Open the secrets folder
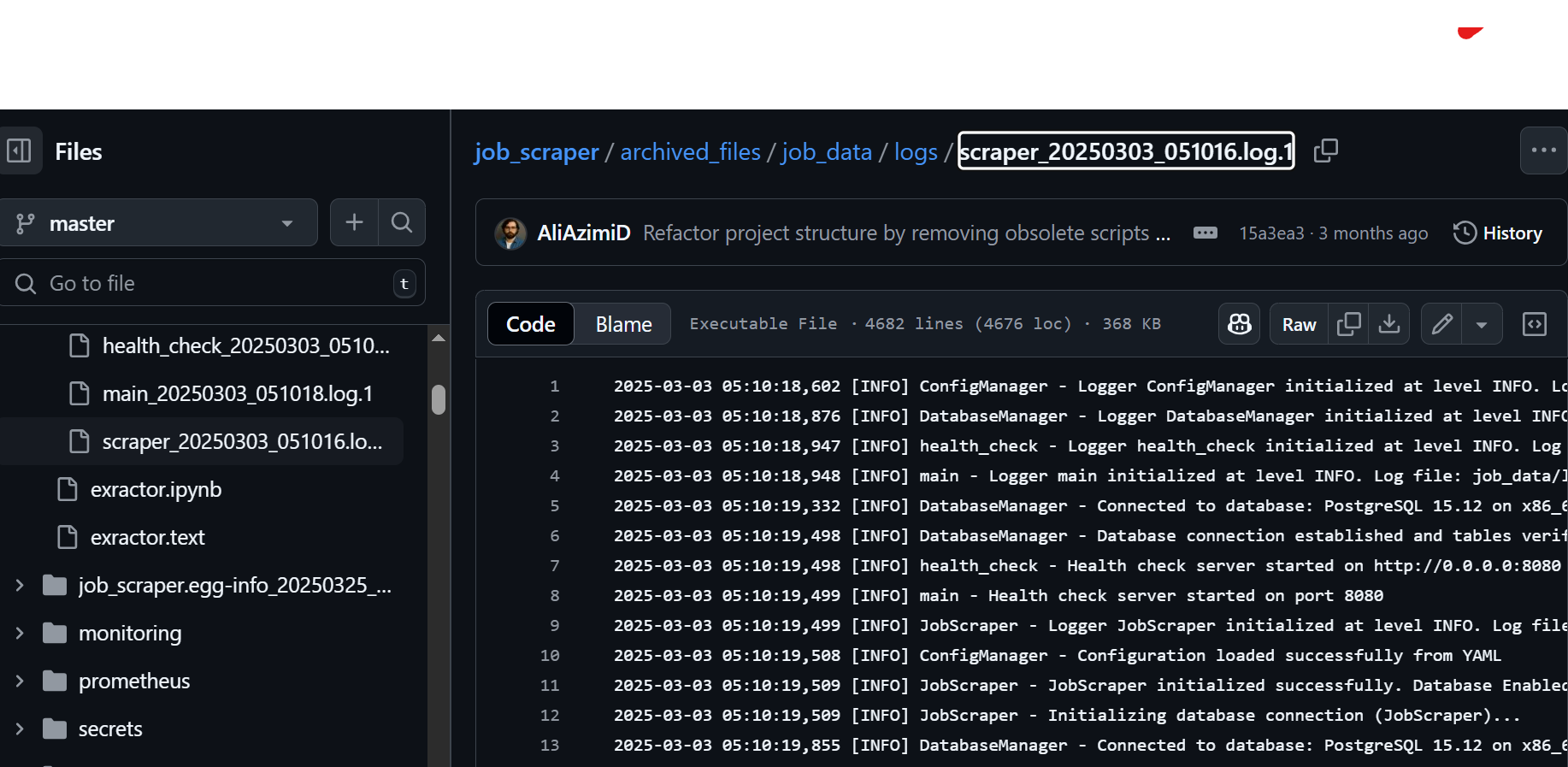This screenshot has width=1568, height=767. pyautogui.click(x=110, y=729)
